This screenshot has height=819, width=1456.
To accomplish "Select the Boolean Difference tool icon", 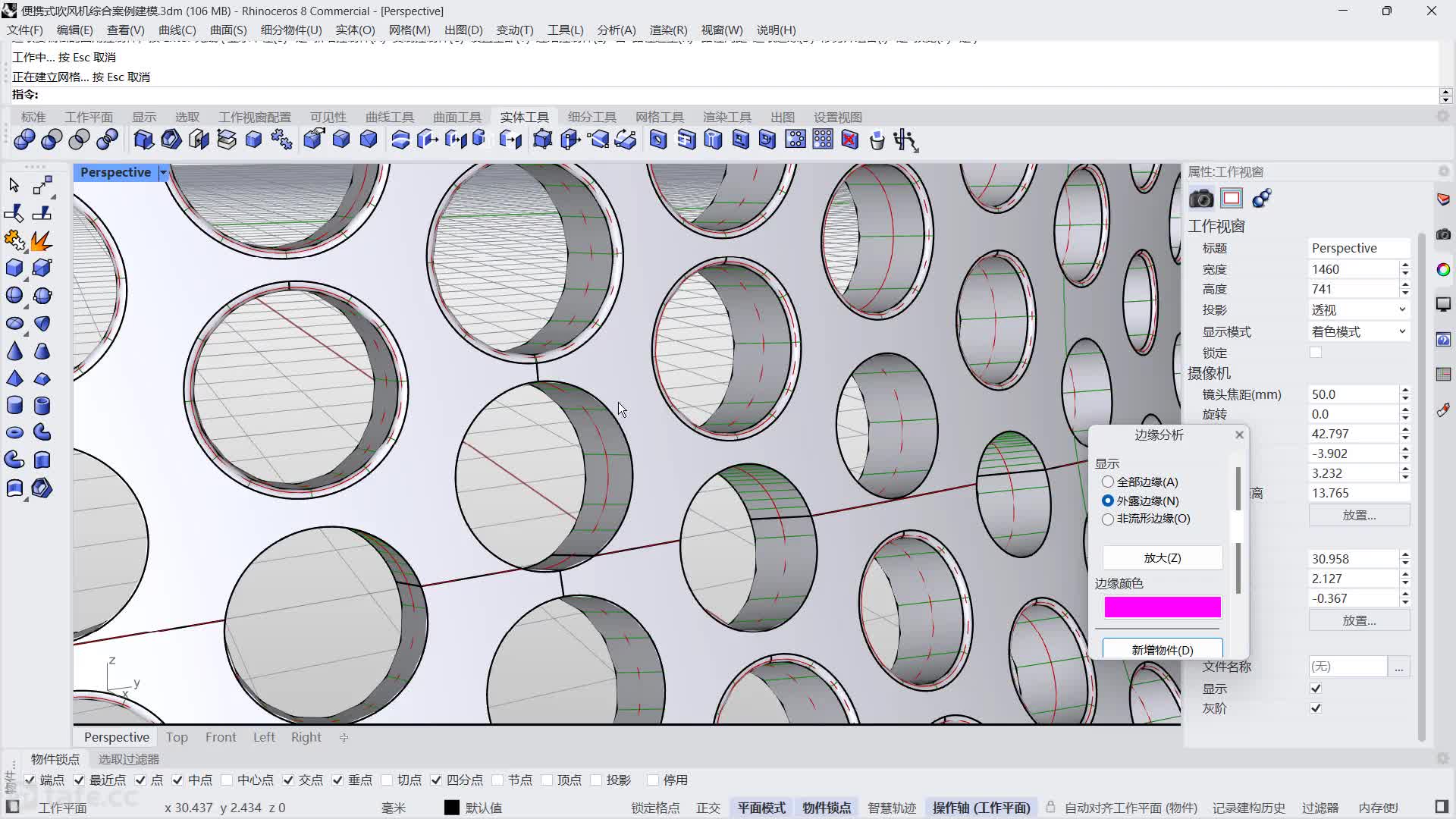I will [x=52, y=140].
